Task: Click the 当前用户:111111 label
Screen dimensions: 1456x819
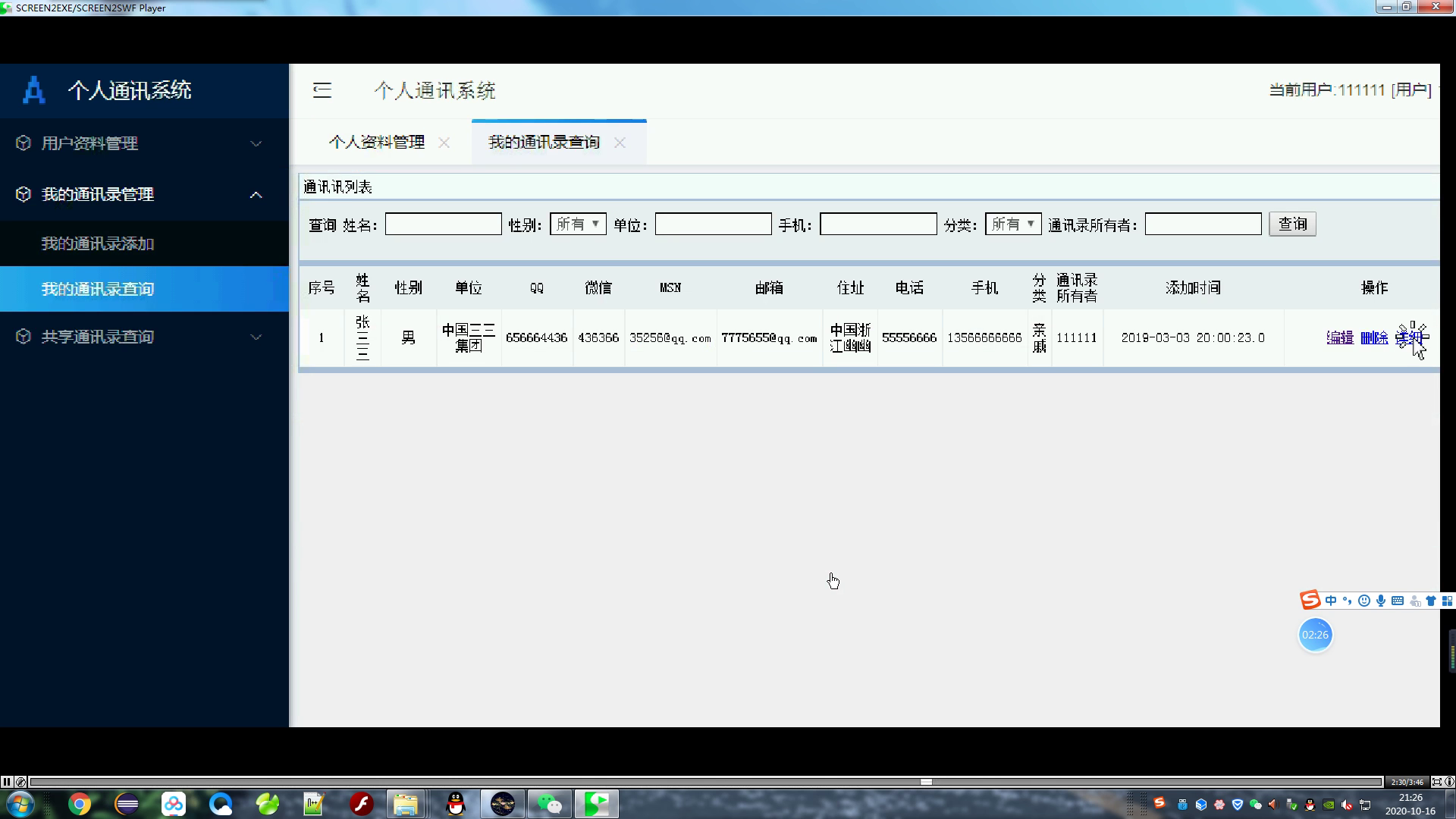Action: tap(1350, 90)
